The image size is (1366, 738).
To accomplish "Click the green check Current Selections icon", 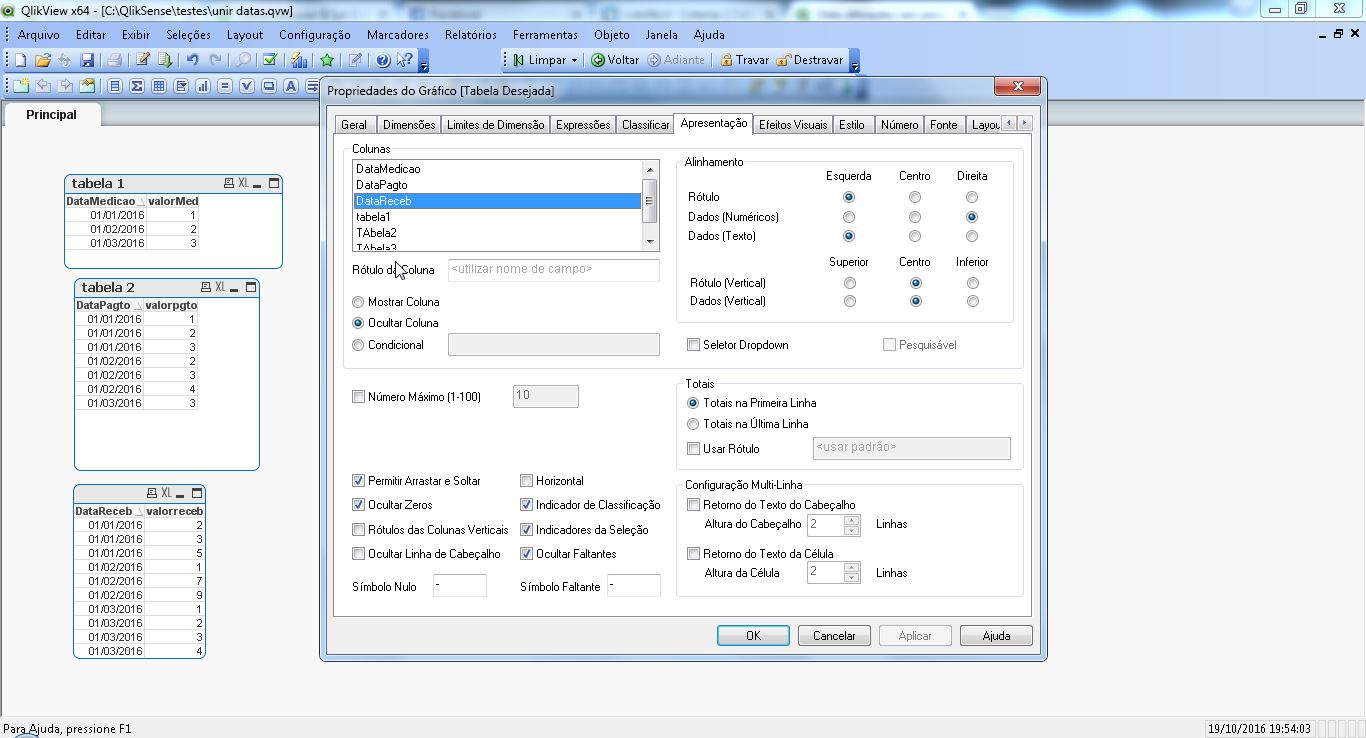I will (270, 60).
